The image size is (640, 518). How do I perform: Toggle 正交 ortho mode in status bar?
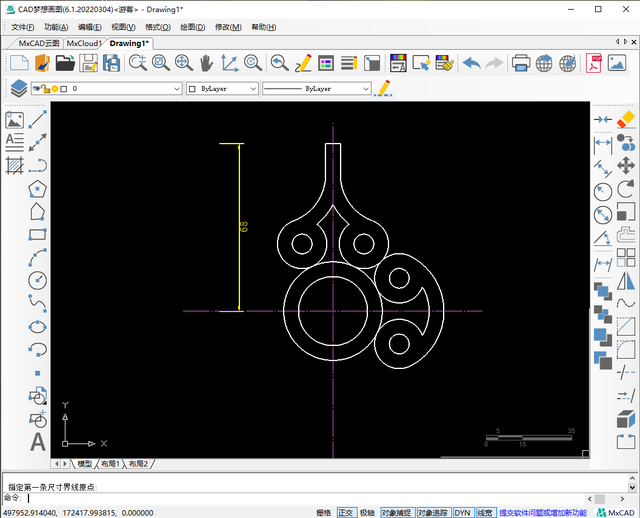[346, 512]
